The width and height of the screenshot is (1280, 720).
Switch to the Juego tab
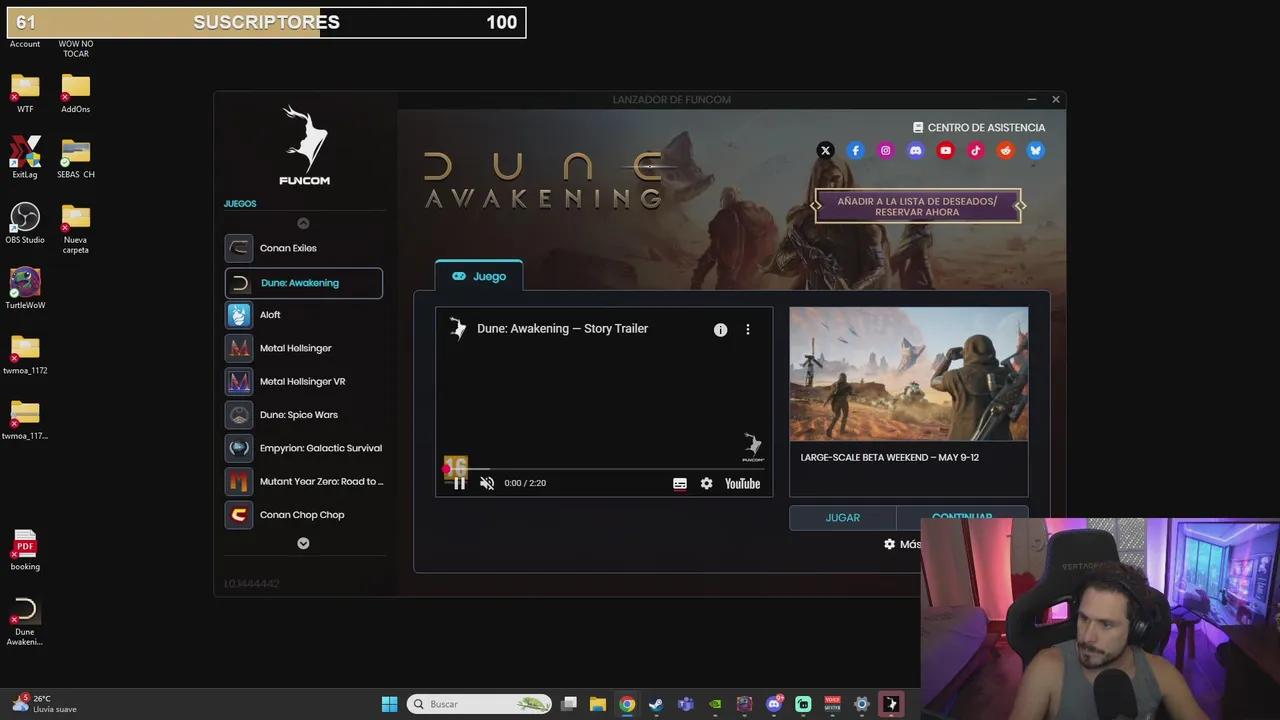point(479,276)
